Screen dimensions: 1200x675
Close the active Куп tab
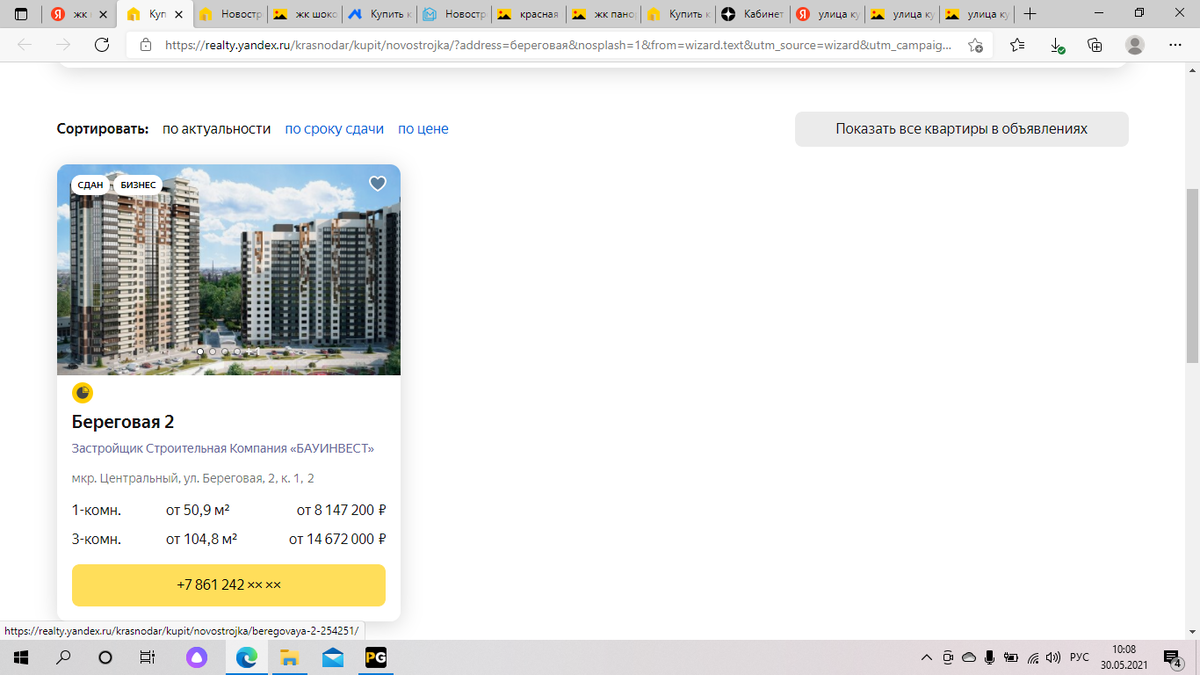[x=178, y=15]
